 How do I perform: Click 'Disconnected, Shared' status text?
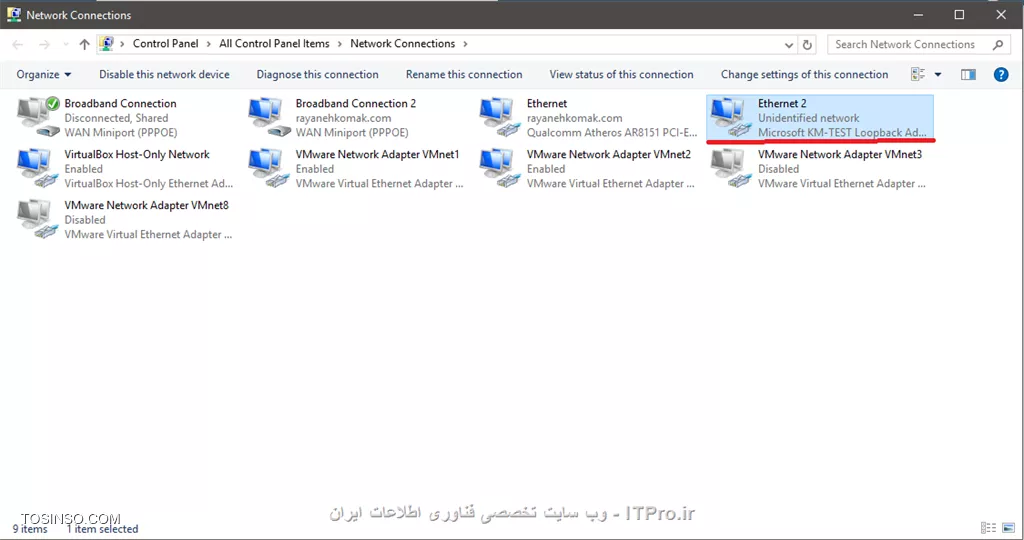pos(116,118)
